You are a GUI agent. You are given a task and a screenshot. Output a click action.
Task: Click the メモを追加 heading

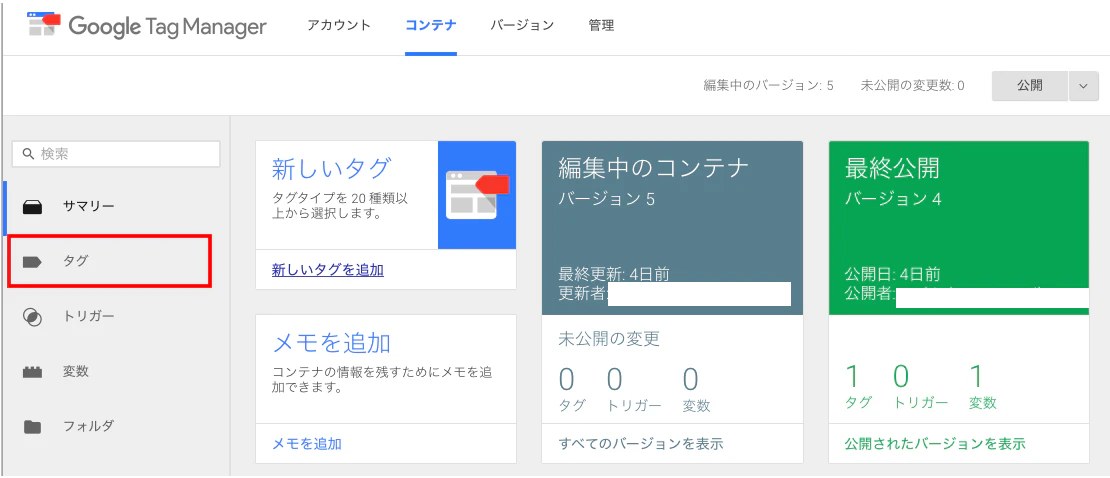coord(331,343)
